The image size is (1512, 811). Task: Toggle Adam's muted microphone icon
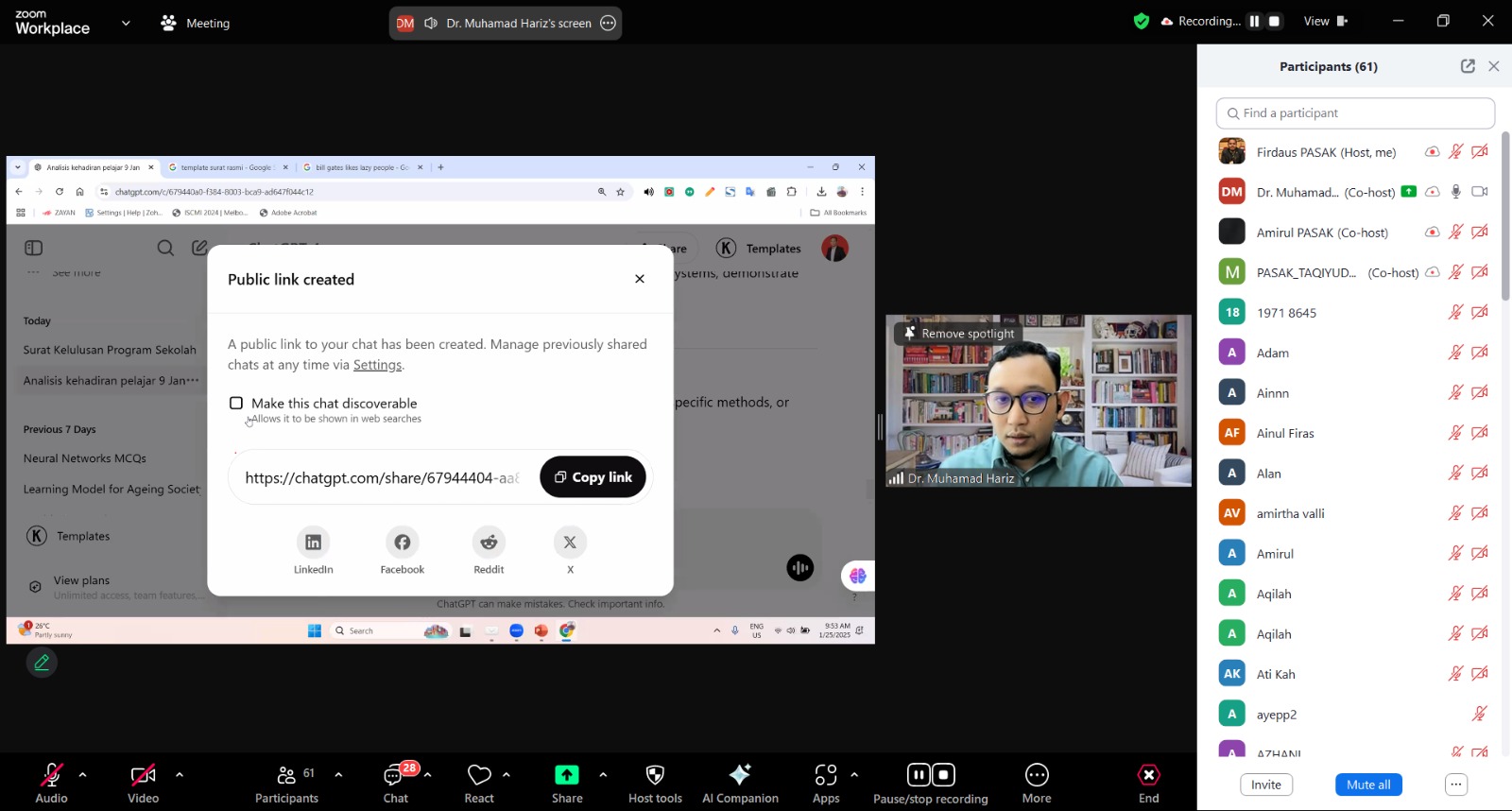click(1456, 353)
